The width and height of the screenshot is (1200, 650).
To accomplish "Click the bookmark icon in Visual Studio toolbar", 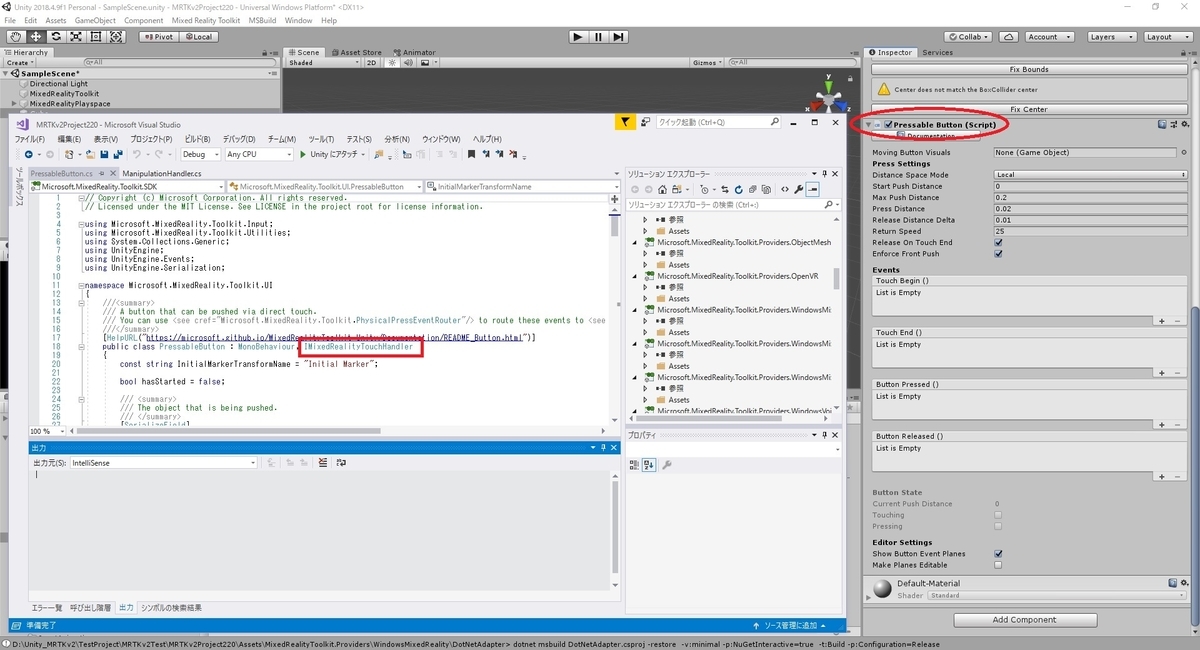I will click(471, 154).
